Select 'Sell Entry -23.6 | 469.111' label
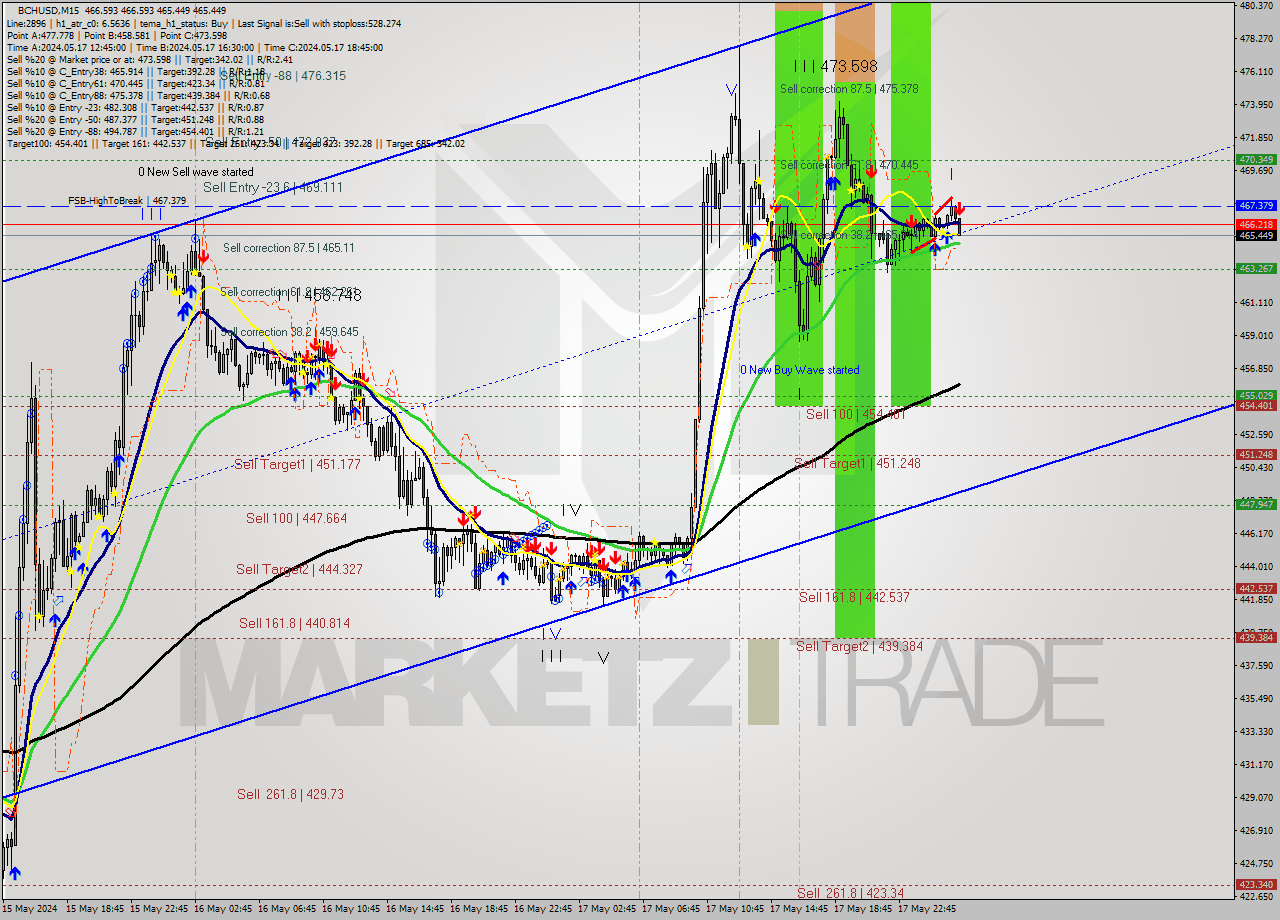 [x=273, y=187]
